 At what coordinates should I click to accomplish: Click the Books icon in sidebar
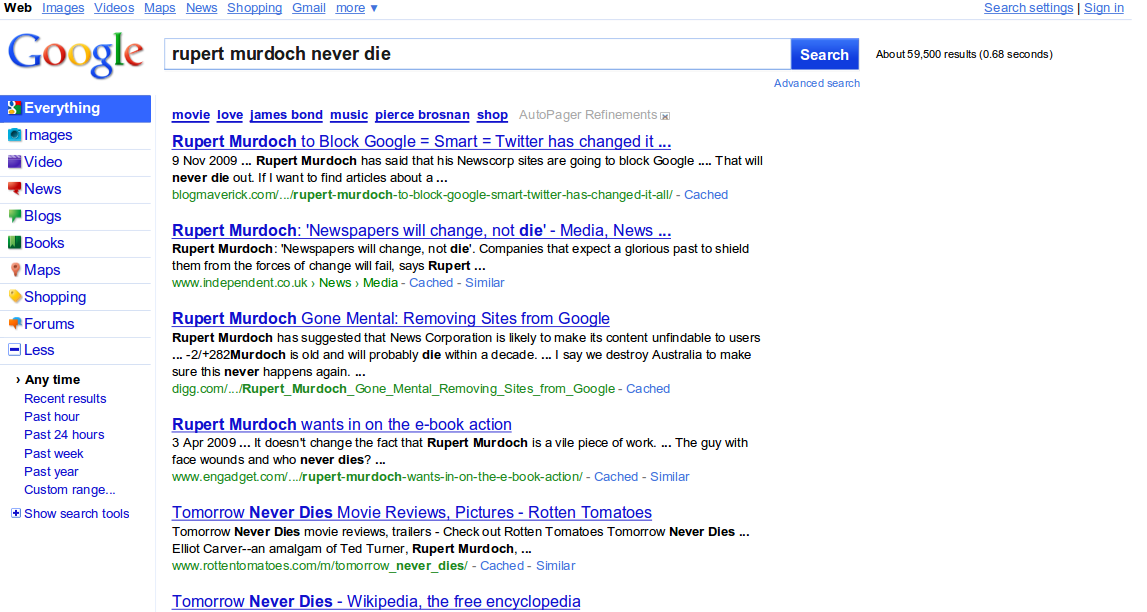click(x=14, y=243)
